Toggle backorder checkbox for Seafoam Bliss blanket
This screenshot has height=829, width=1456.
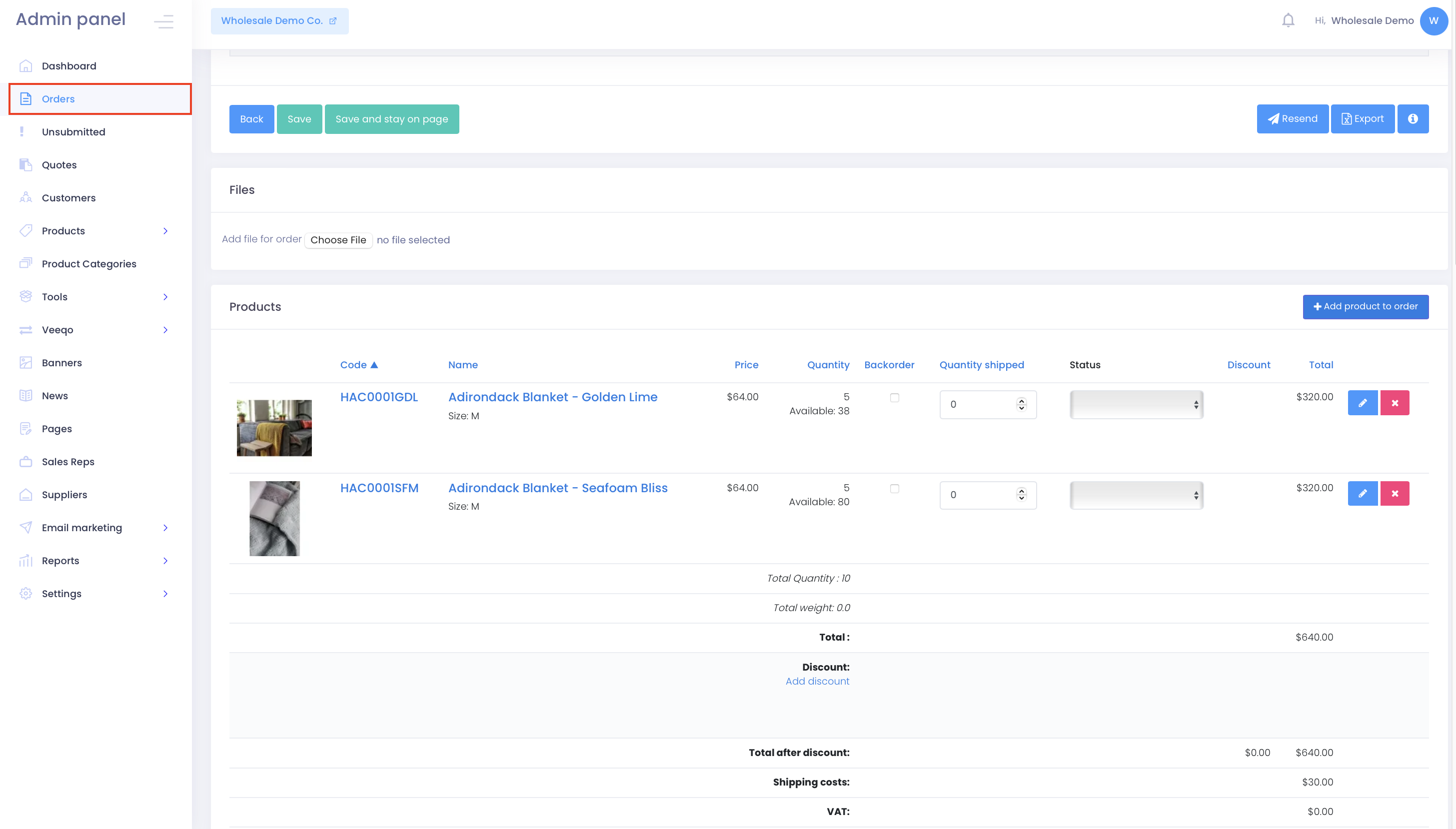pyautogui.click(x=894, y=489)
